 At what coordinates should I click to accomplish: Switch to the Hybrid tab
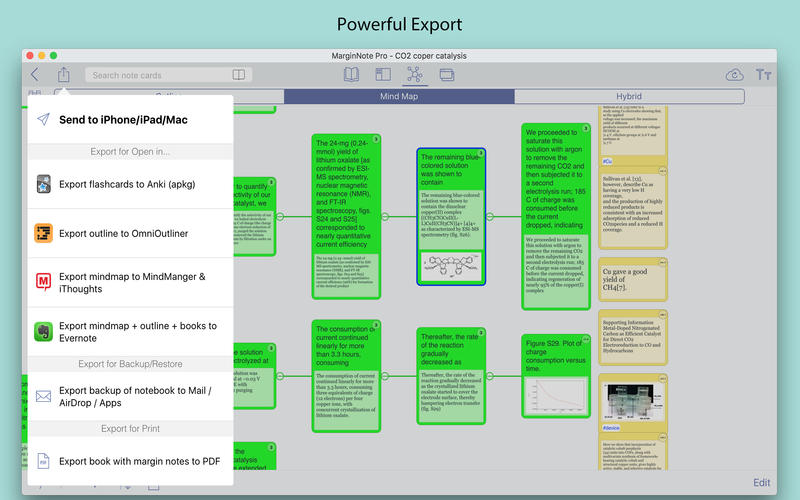click(629, 96)
